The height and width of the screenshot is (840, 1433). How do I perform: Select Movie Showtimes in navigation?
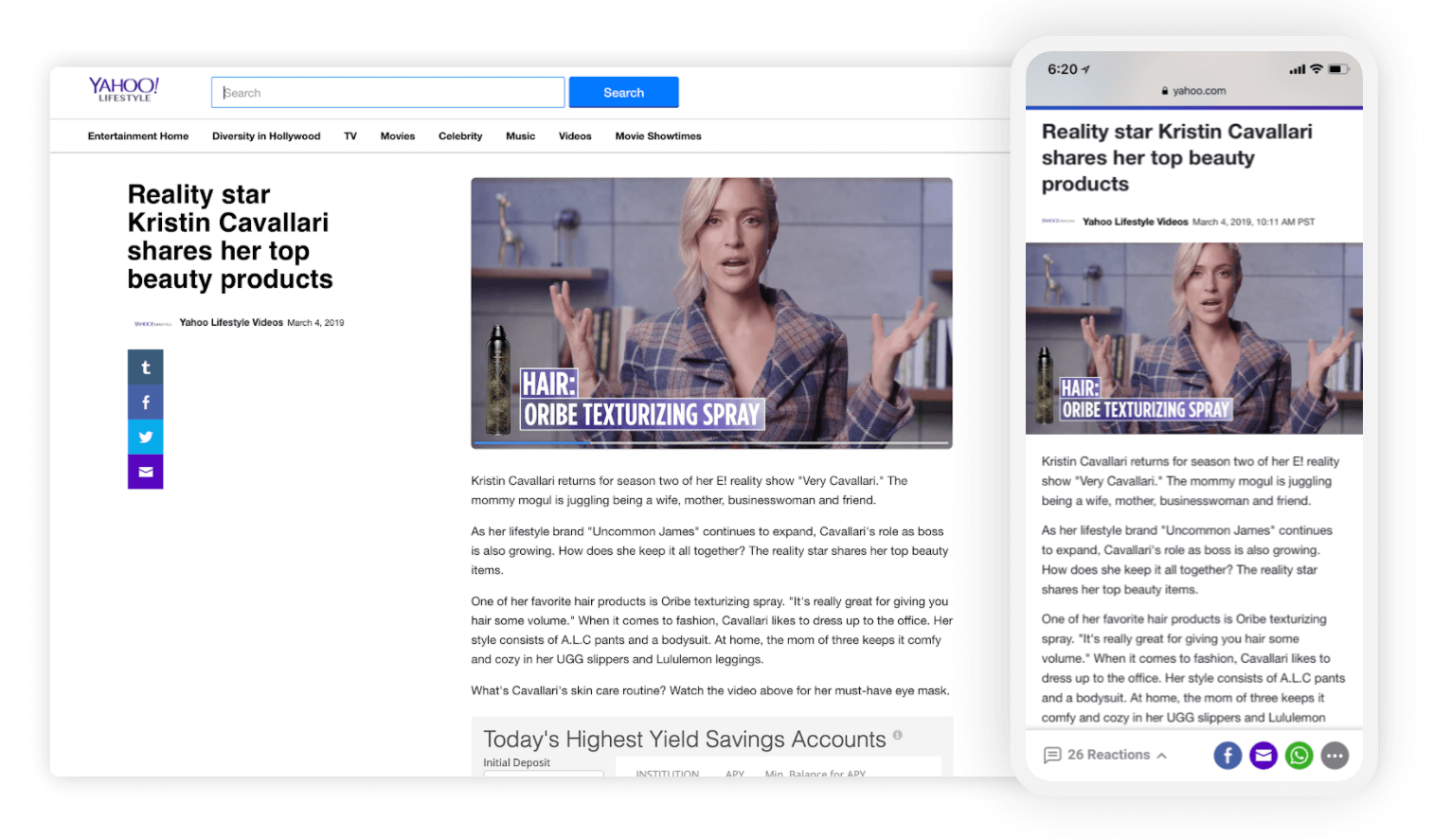point(658,136)
